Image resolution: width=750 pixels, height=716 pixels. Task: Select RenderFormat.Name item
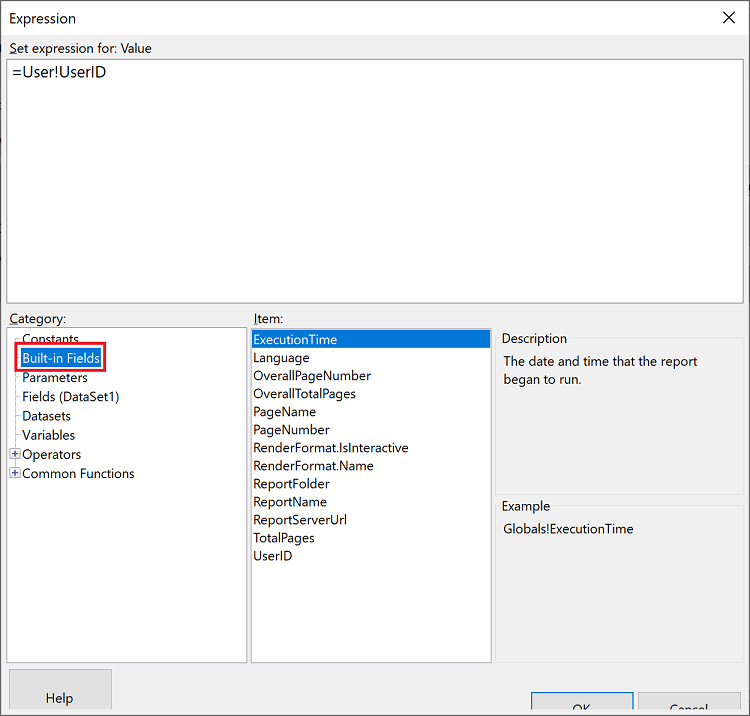371,466
